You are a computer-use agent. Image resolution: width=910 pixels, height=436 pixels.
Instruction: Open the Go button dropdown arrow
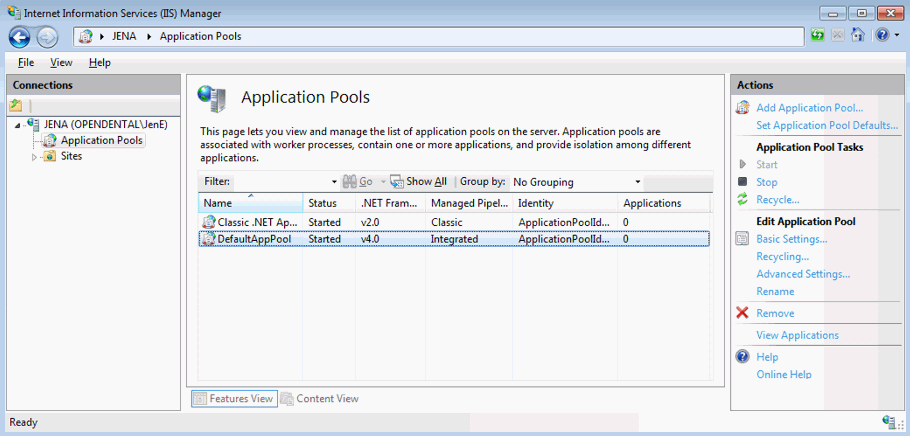pyautogui.click(x=383, y=182)
